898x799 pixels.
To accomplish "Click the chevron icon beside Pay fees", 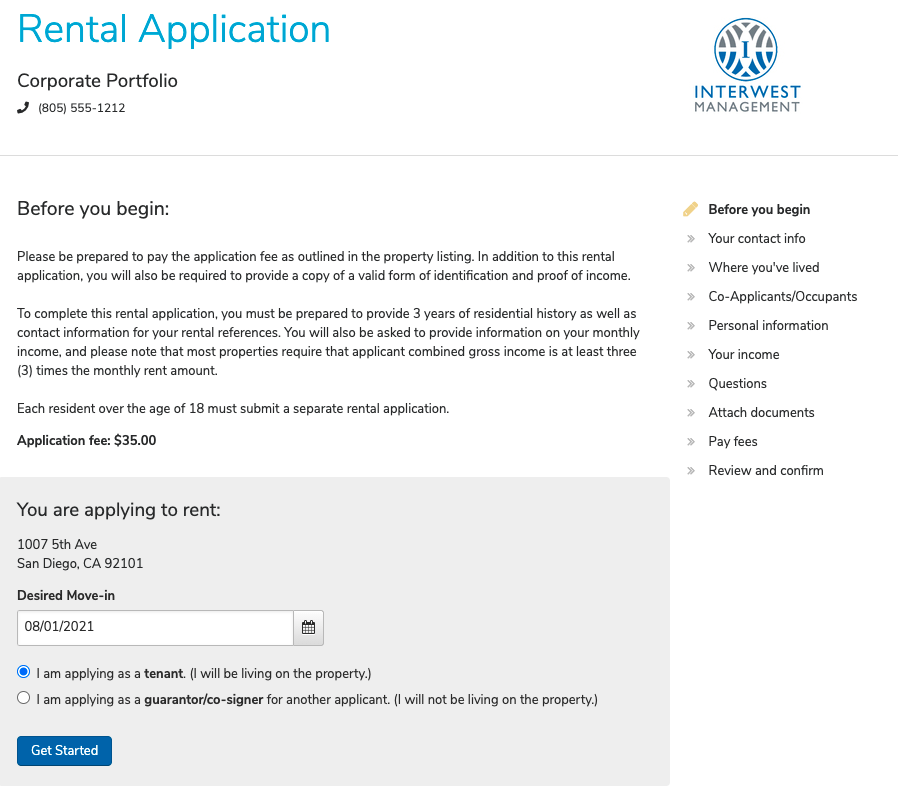I will (690, 442).
